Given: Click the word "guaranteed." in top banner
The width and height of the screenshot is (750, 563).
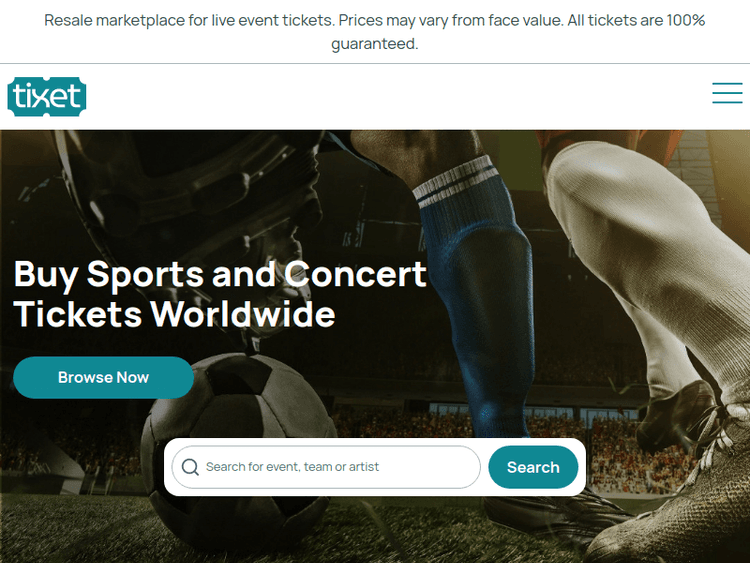Looking at the screenshot, I should [x=375, y=44].
